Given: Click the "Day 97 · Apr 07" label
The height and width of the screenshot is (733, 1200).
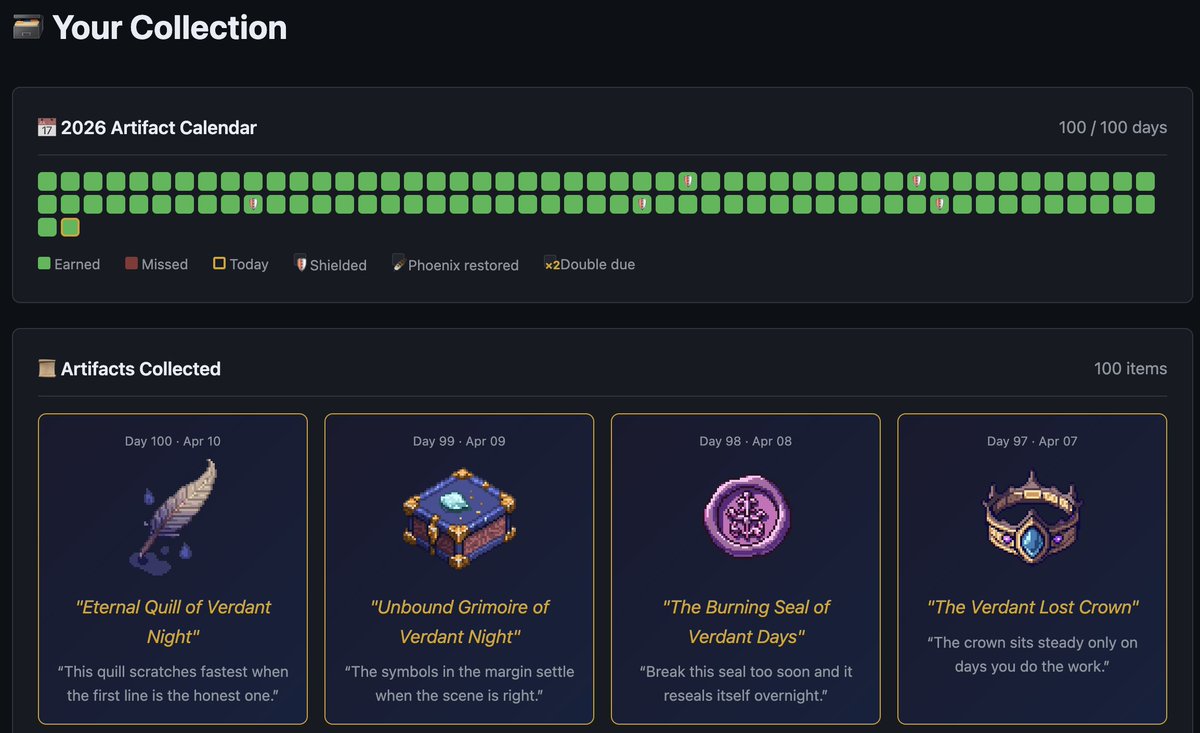Looking at the screenshot, I should pos(1032,441).
